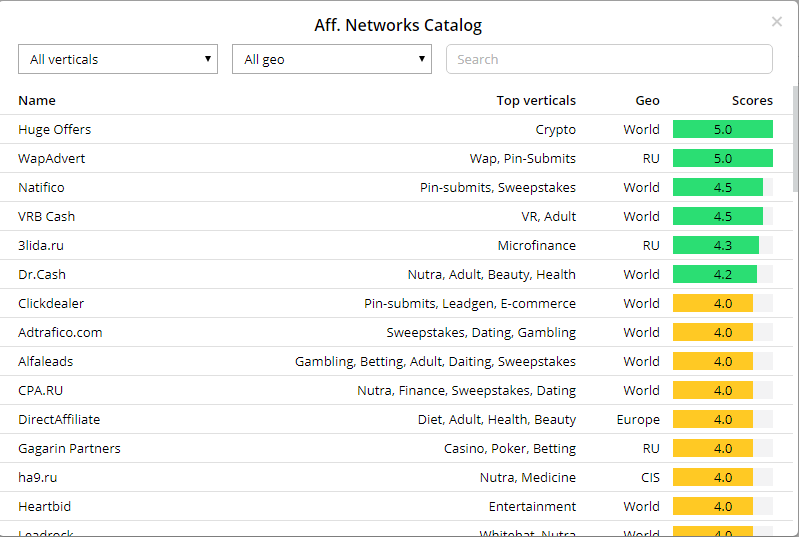Viewport: 799px width, 537px height.
Task: Expand the All geo dropdown
Action: (331, 59)
